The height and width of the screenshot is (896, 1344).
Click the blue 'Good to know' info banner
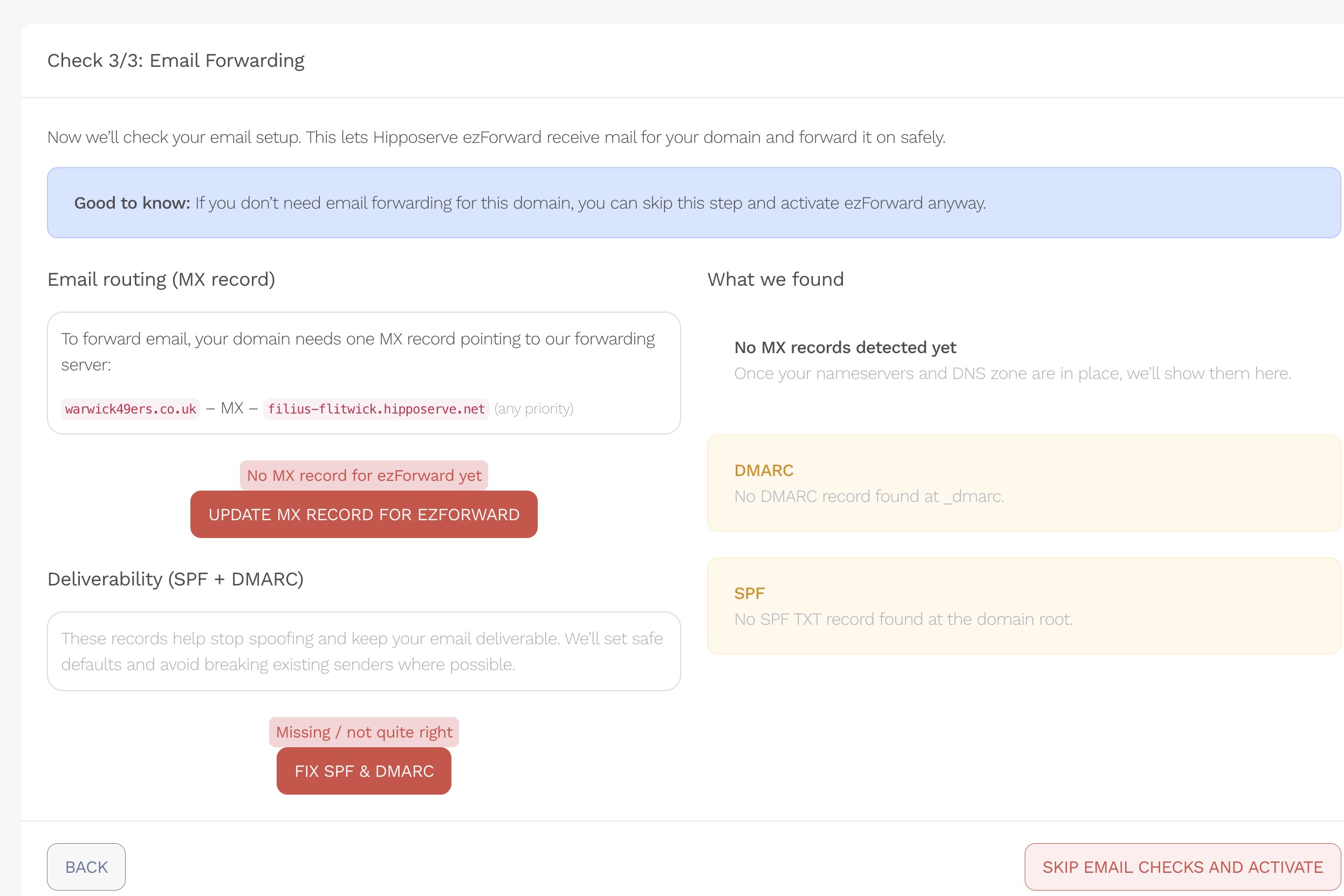tap(693, 203)
